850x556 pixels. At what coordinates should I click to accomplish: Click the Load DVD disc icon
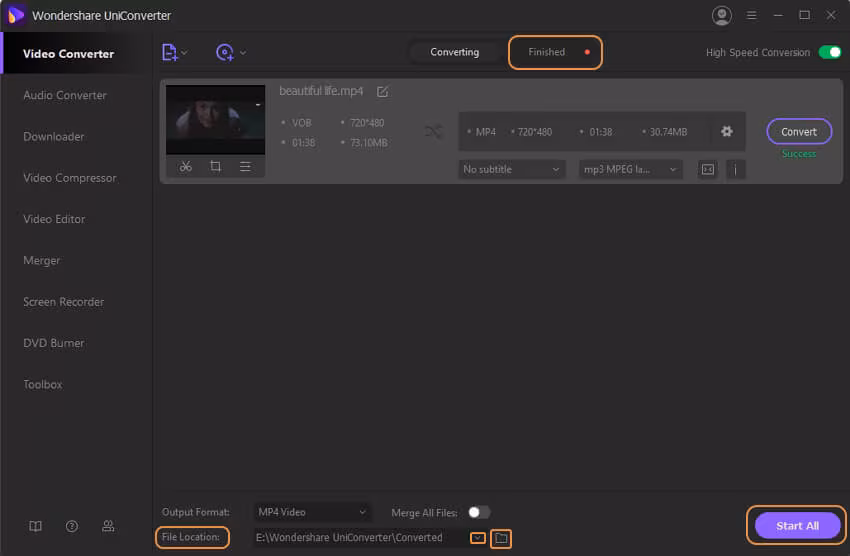click(224, 53)
